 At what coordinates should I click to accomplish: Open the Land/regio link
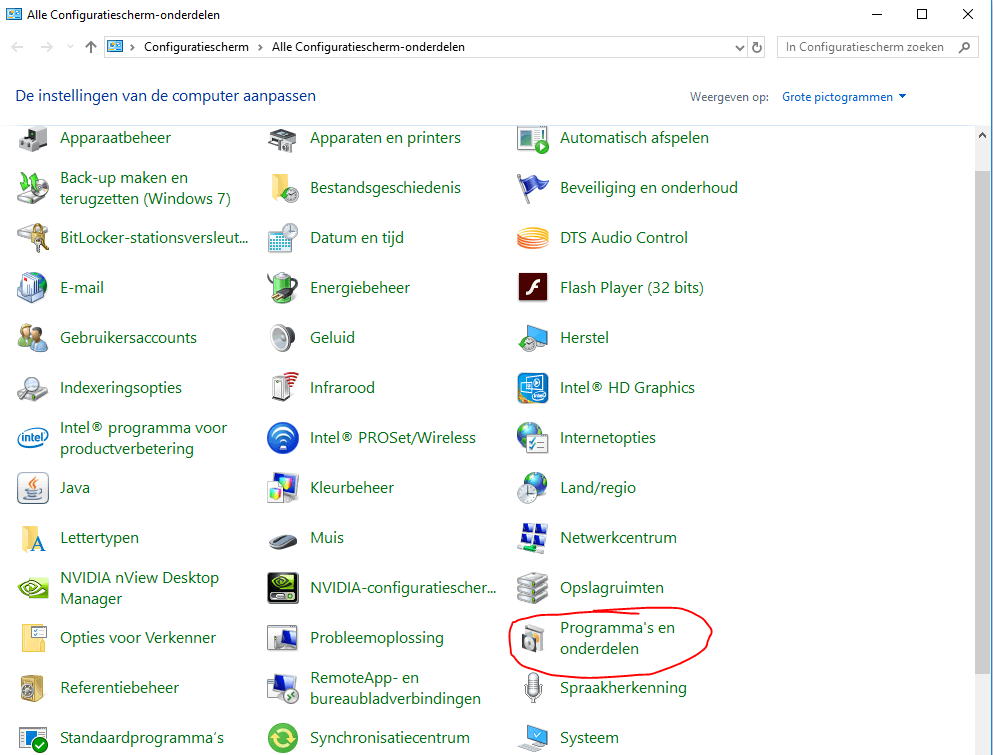click(598, 488)
